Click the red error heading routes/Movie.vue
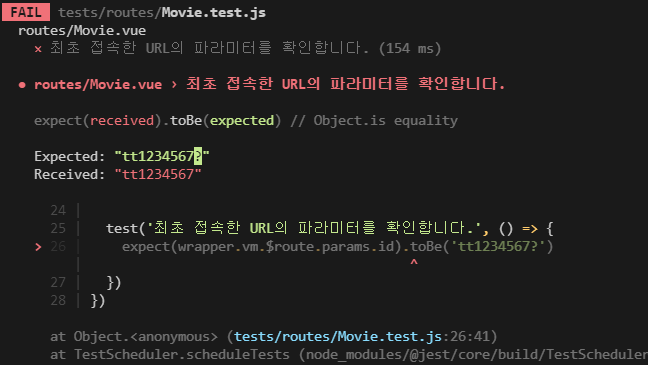 click(269, 84)
